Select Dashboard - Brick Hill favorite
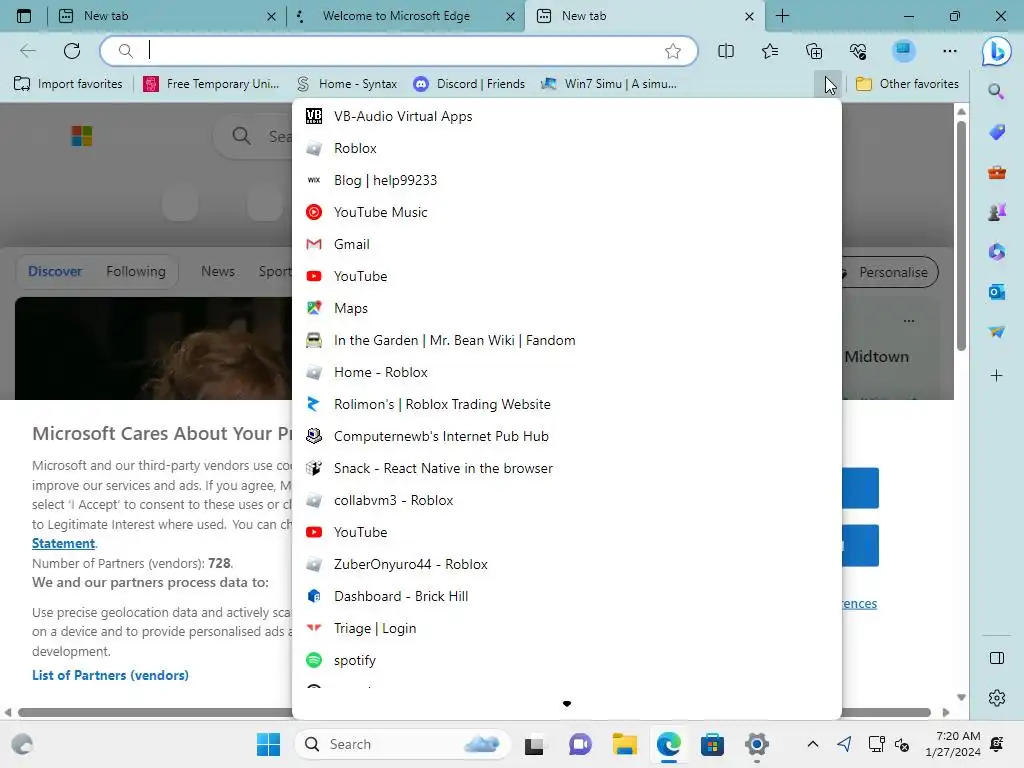This screenshot has height=768, width=1024. click(567, 596)
